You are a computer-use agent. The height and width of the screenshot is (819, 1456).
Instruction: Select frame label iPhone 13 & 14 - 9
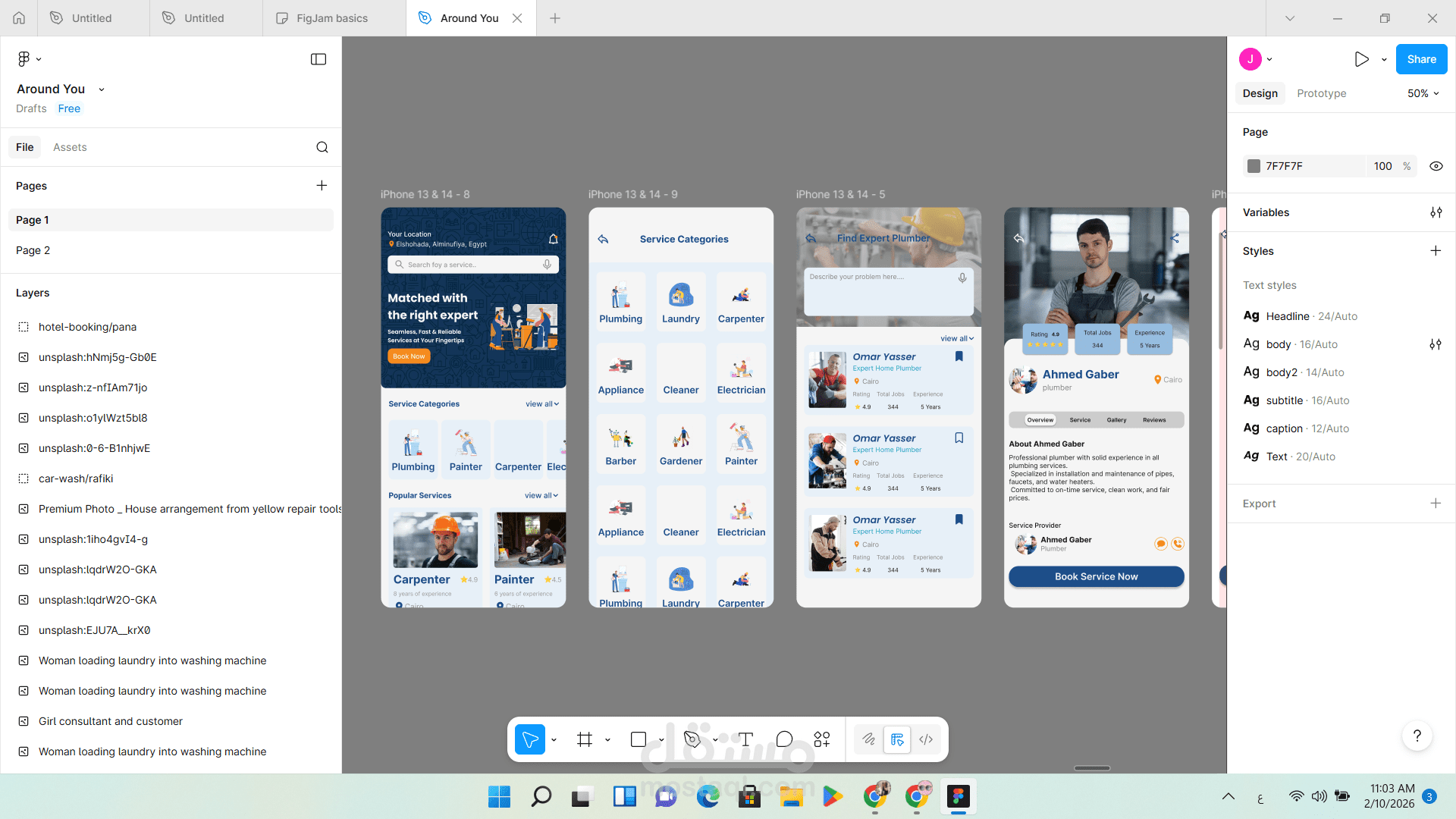tap(632, 195)
